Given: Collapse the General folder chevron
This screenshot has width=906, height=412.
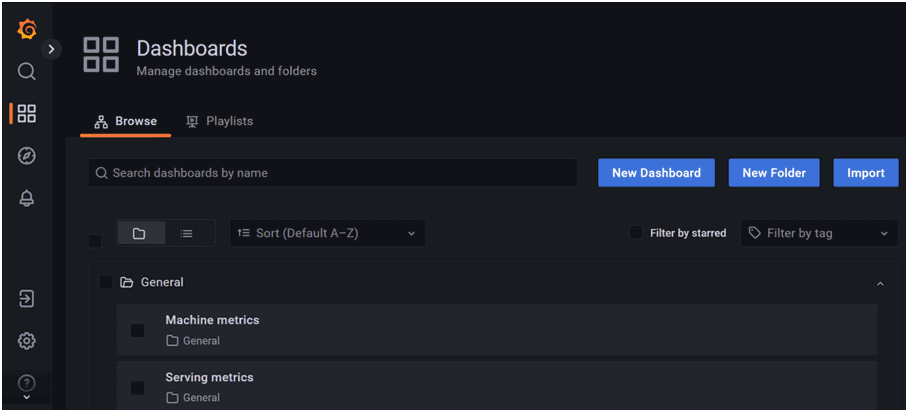Looking at the screenshot, I should point(880,284).
